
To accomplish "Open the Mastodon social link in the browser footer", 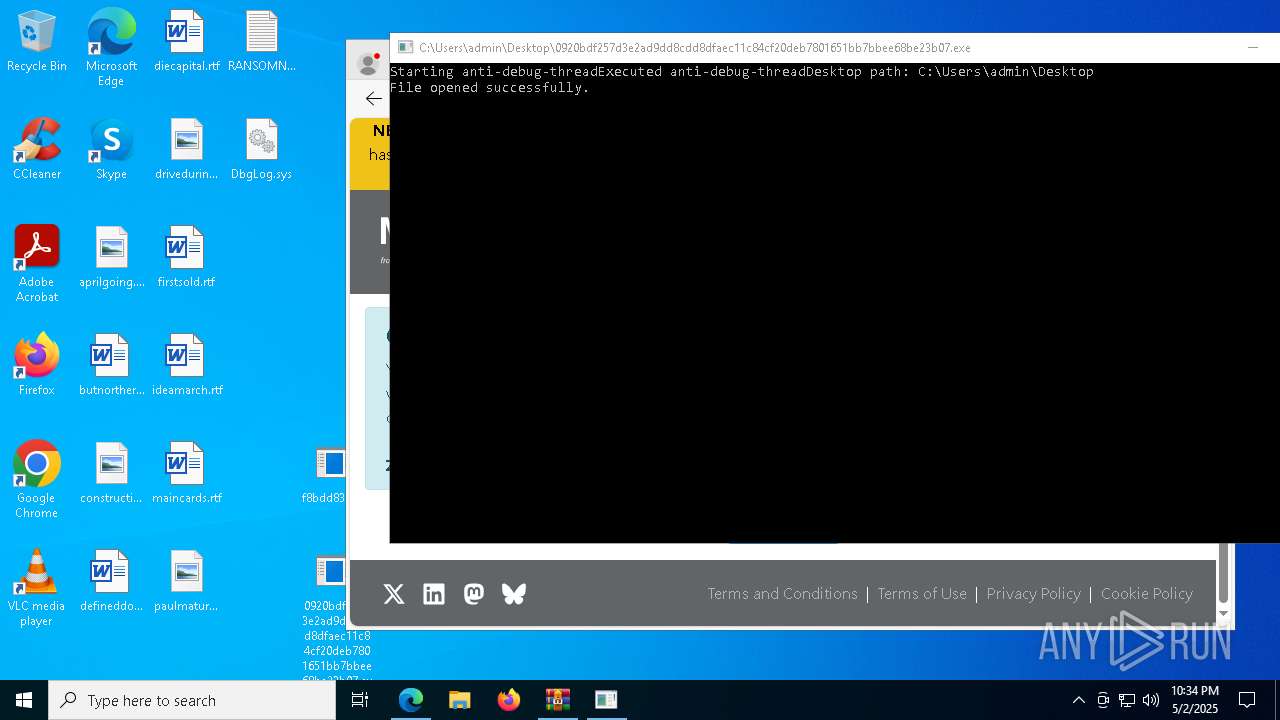I will 474,594.
